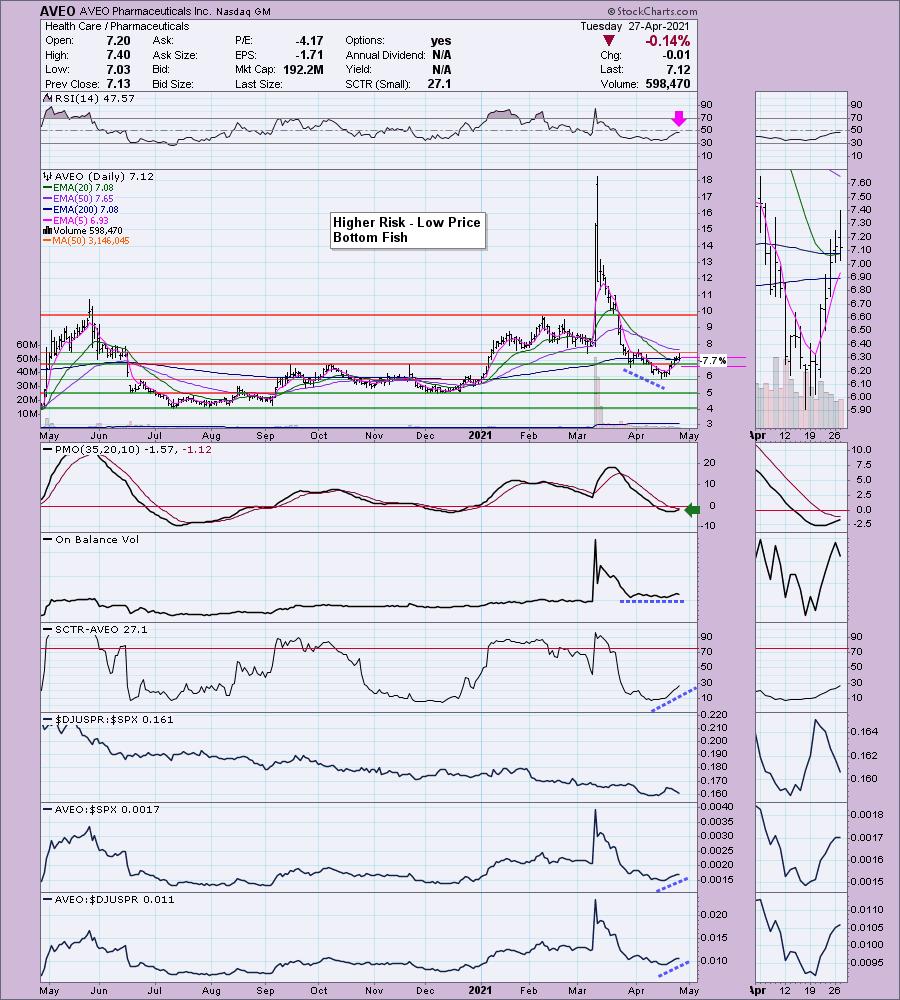Click the Last Size label in quote table
900x1000 pixels.
[x=258, y=84]
